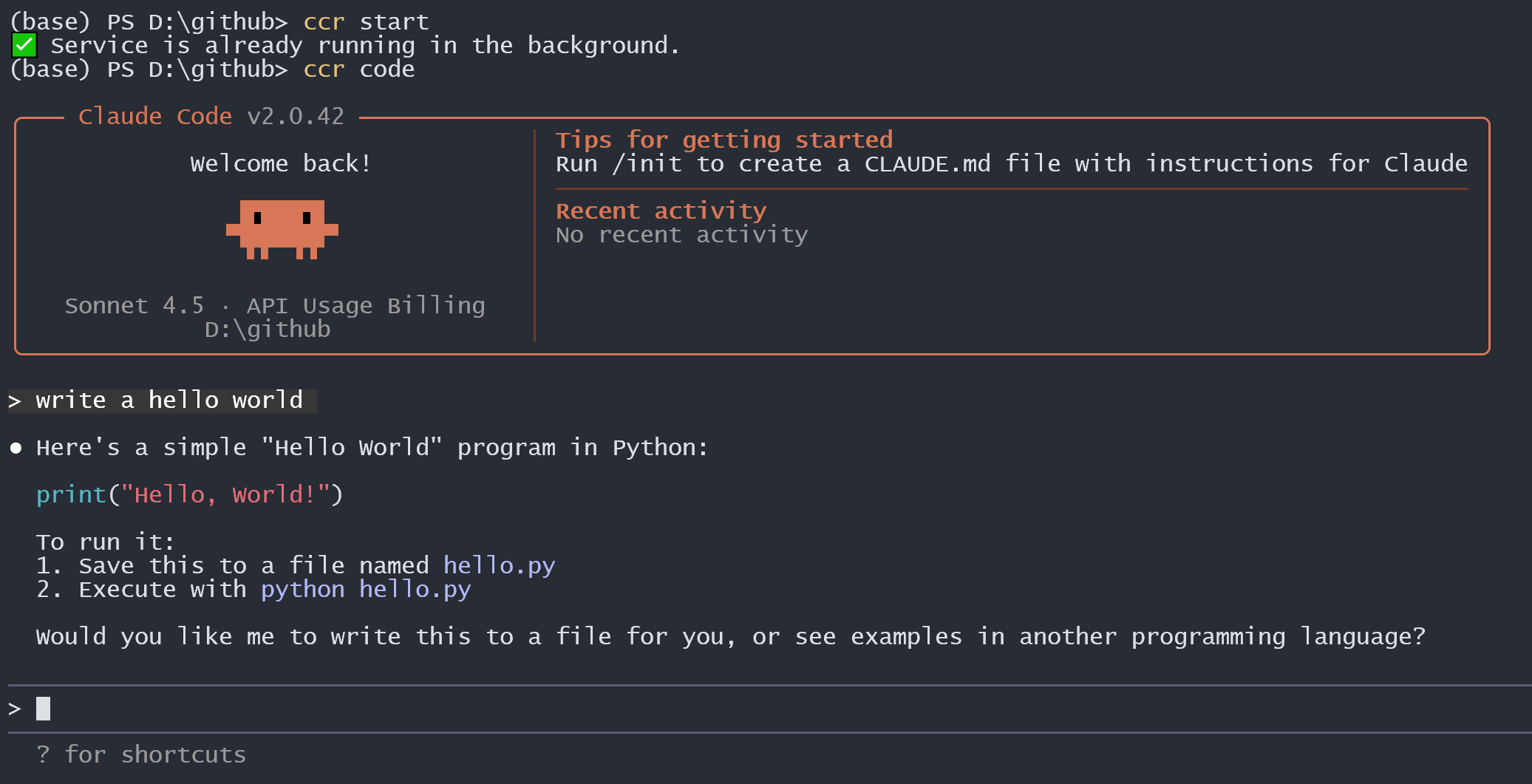Click the "Sonnet 4.5" model label
1532x784 pixels.
[x=134, y=306]
